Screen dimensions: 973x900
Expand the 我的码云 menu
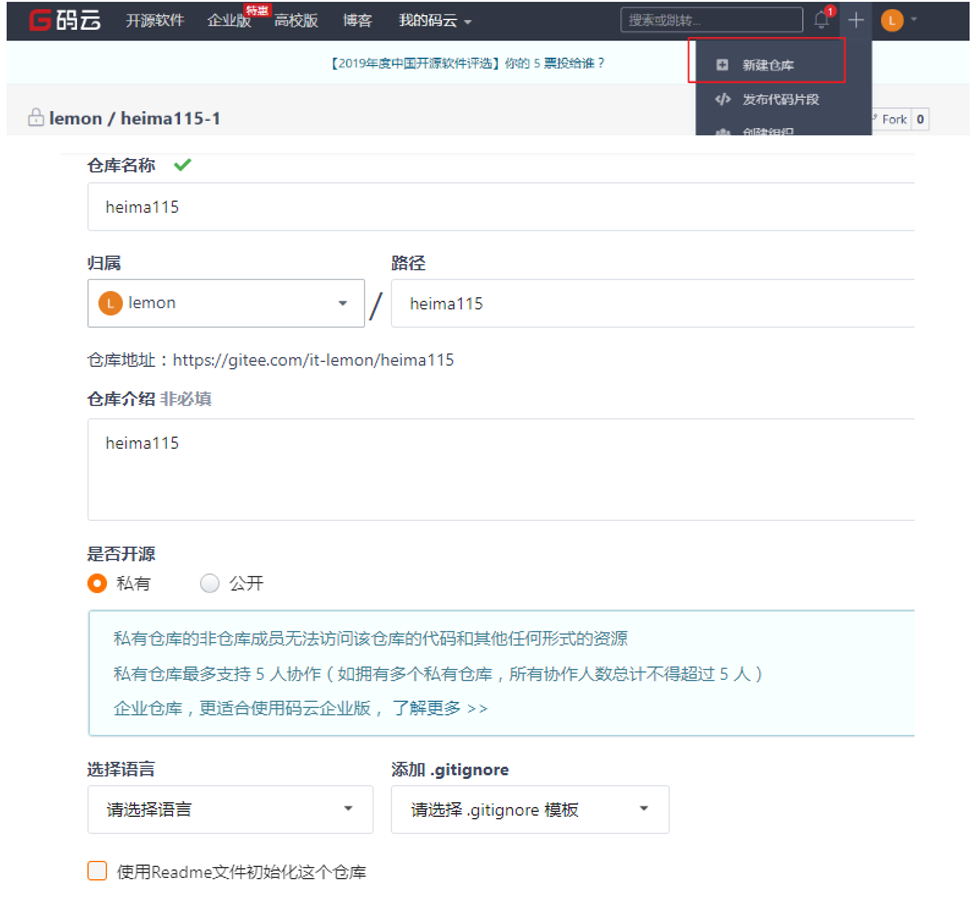coord(435,20)
